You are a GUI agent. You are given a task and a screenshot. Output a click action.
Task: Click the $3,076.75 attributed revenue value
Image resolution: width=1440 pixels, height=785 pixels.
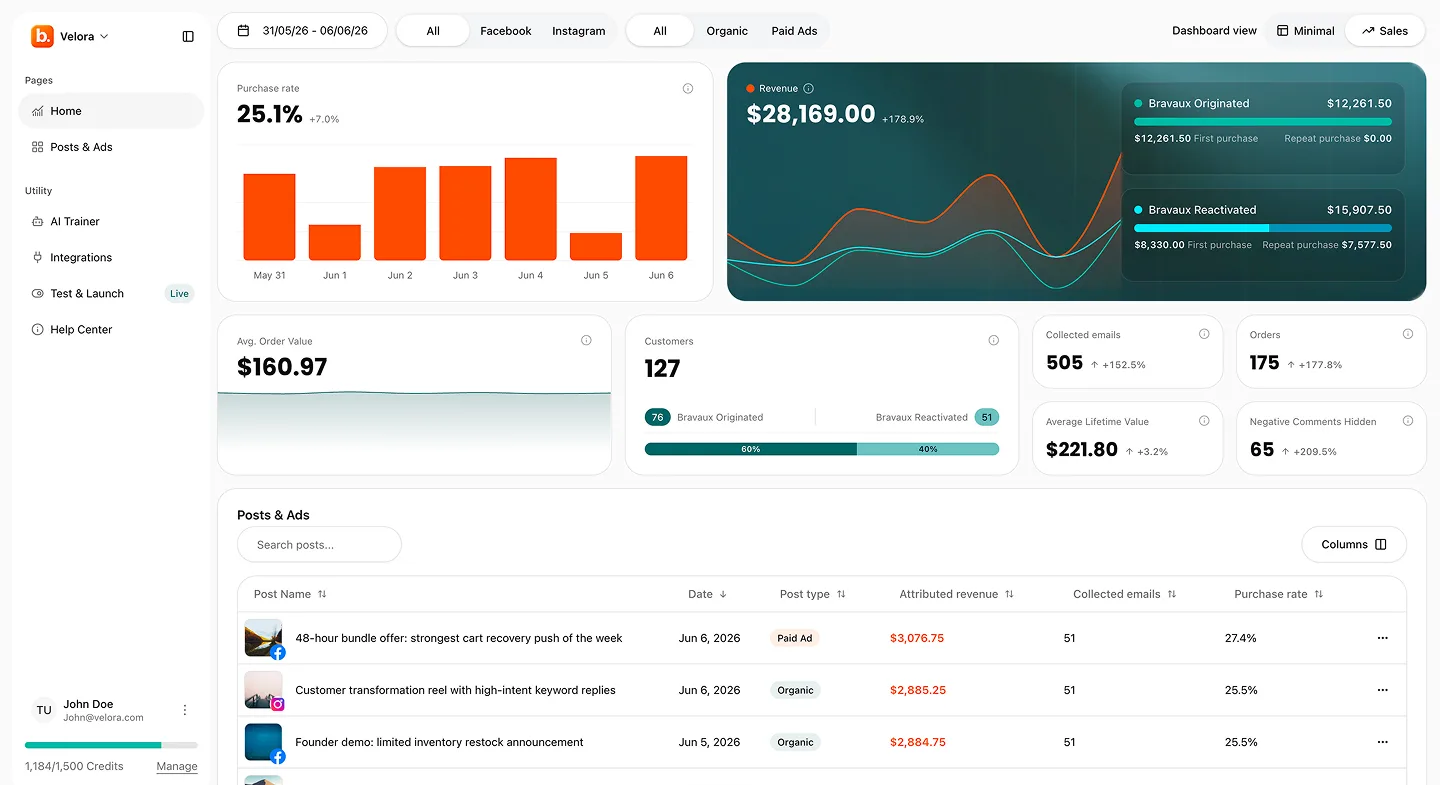(x=917, y=638)
